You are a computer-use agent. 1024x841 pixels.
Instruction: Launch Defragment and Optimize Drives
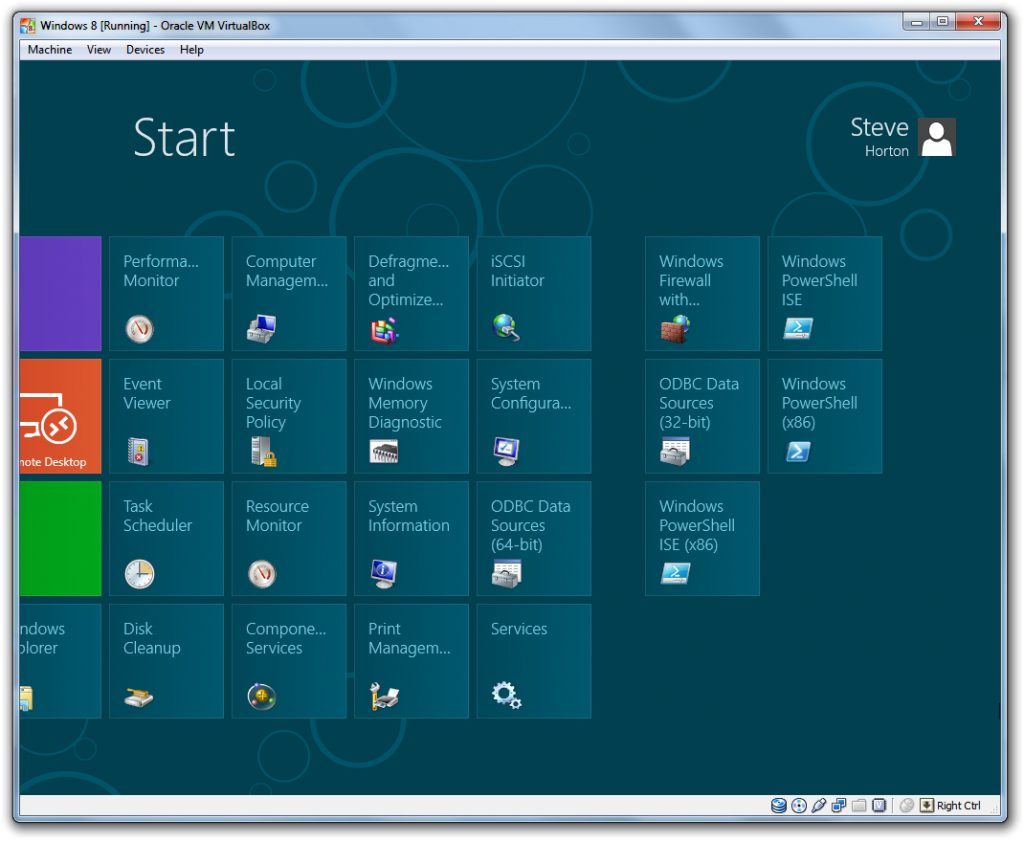click(x=411, y=293)
